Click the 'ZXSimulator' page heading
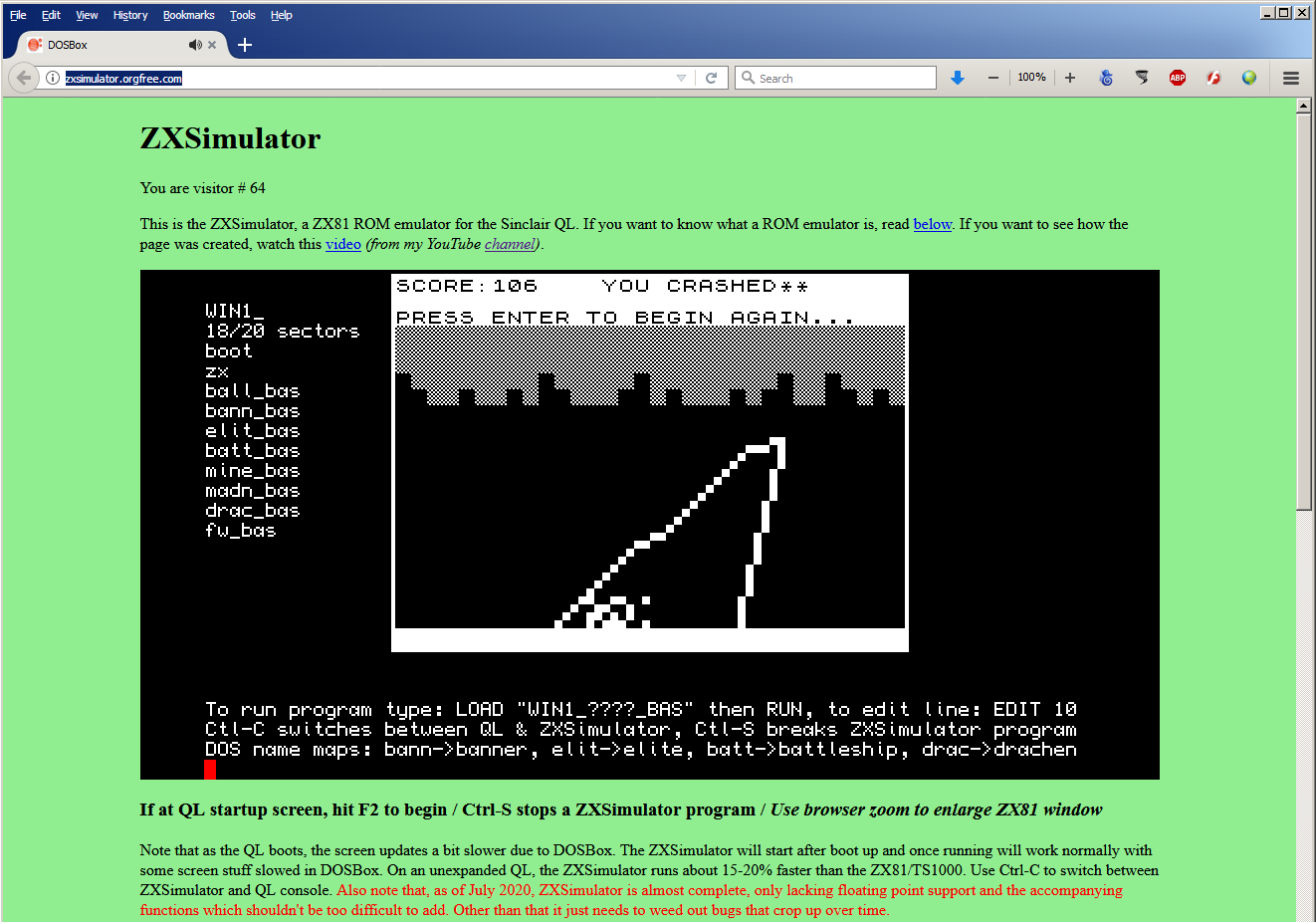Screen dimensions: 1316x924 click(230, 138)
